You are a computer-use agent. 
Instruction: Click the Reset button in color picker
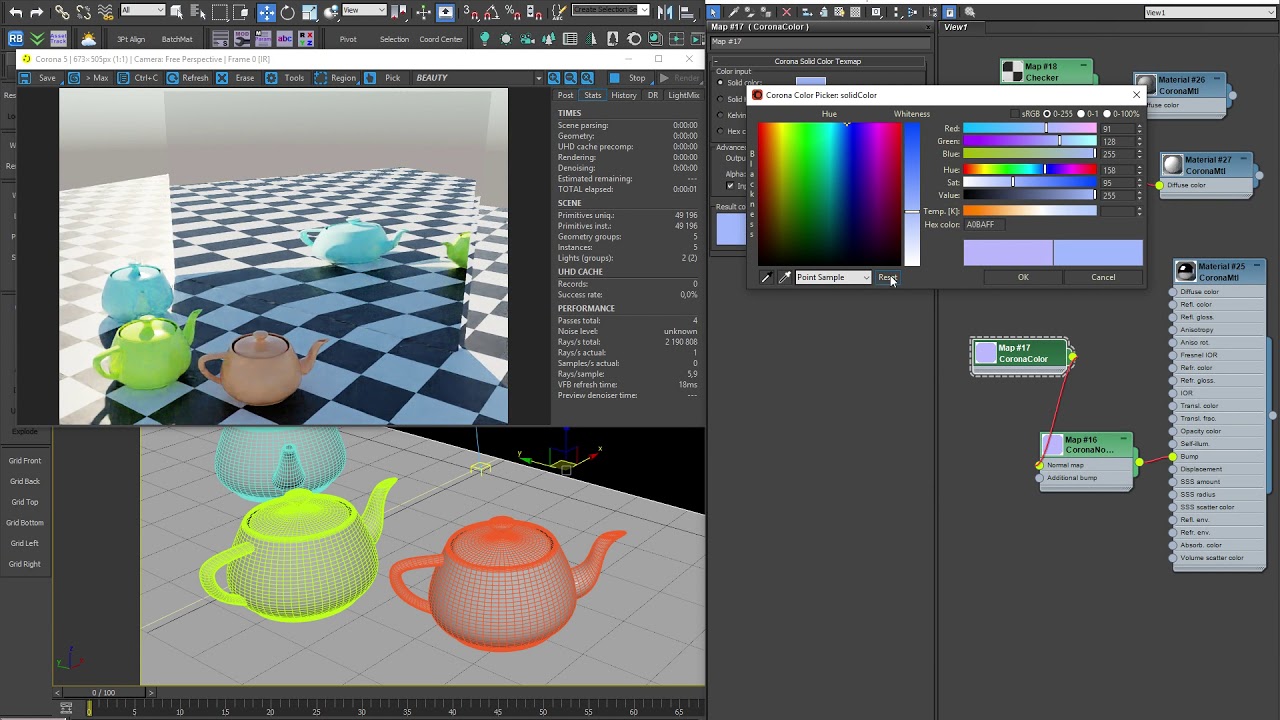pyautogui.click(x=887, y=277)
